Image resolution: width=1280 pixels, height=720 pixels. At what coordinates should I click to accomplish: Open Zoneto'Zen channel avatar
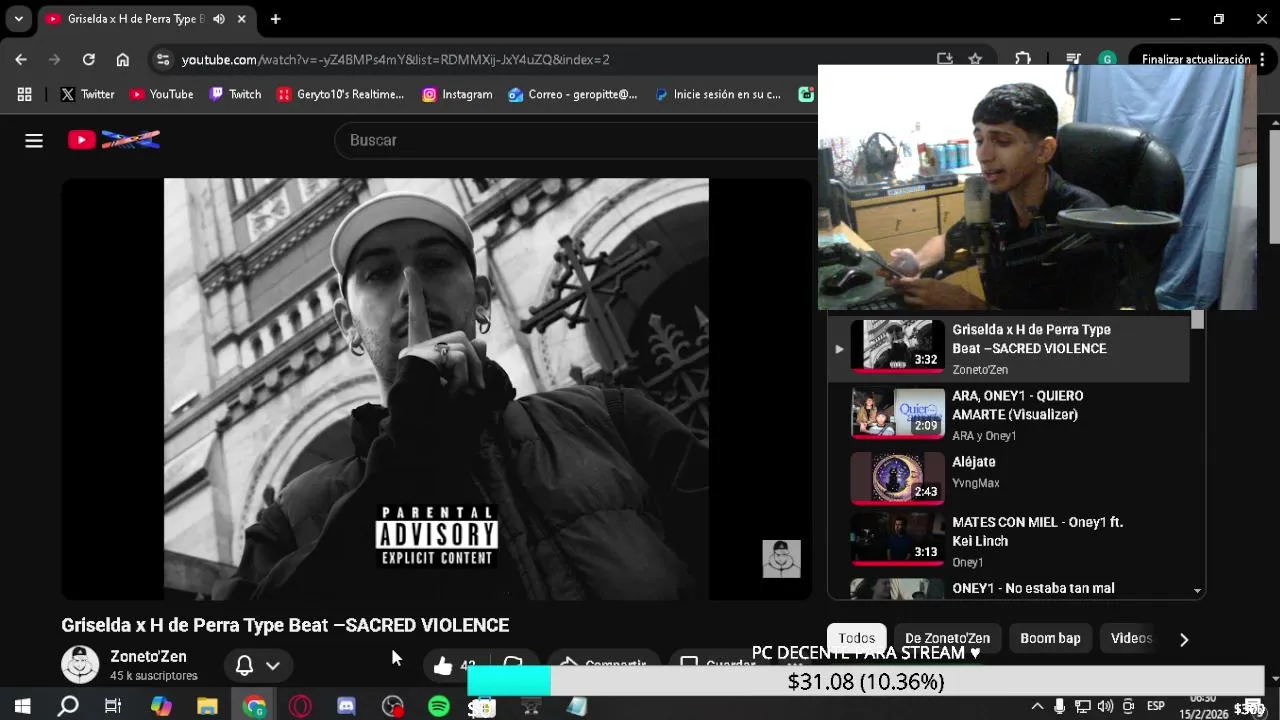click(80, 665)
